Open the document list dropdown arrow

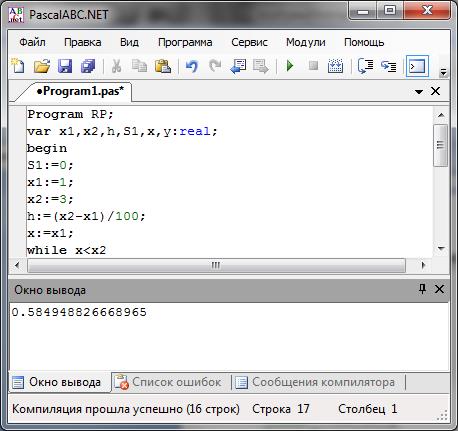click(419, 91)
